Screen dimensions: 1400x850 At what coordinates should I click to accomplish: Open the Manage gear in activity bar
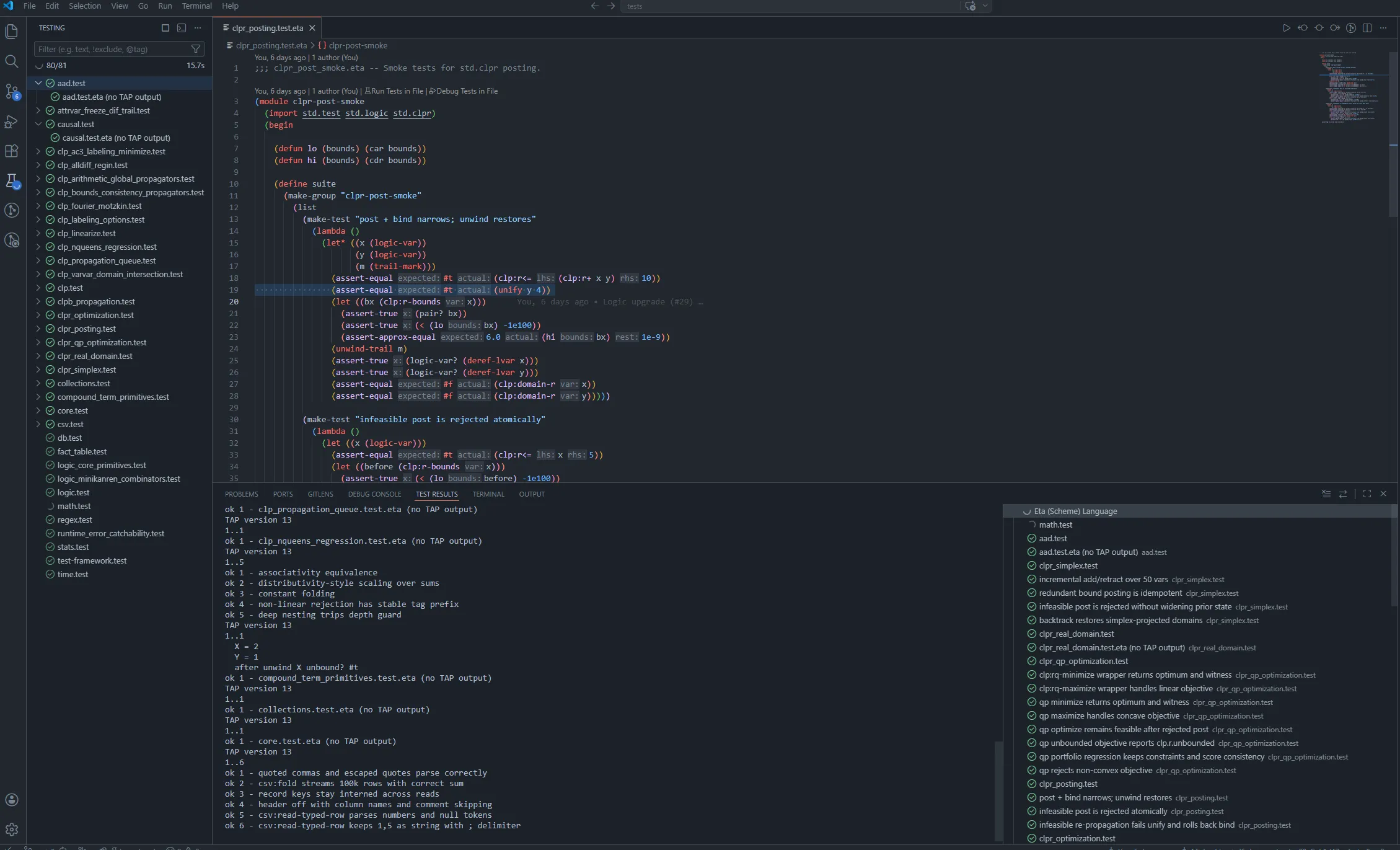(x=12, y=830)
